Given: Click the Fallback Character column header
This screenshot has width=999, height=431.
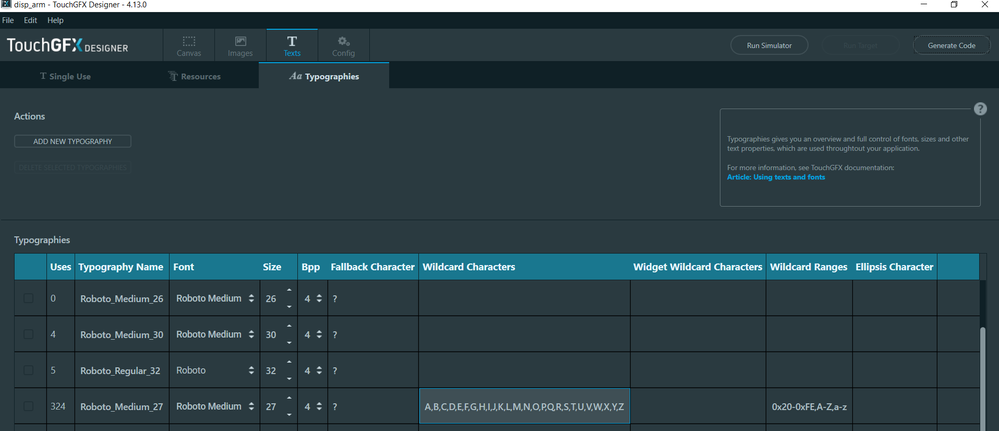Looking at the screenshot, I should [373, 267].
